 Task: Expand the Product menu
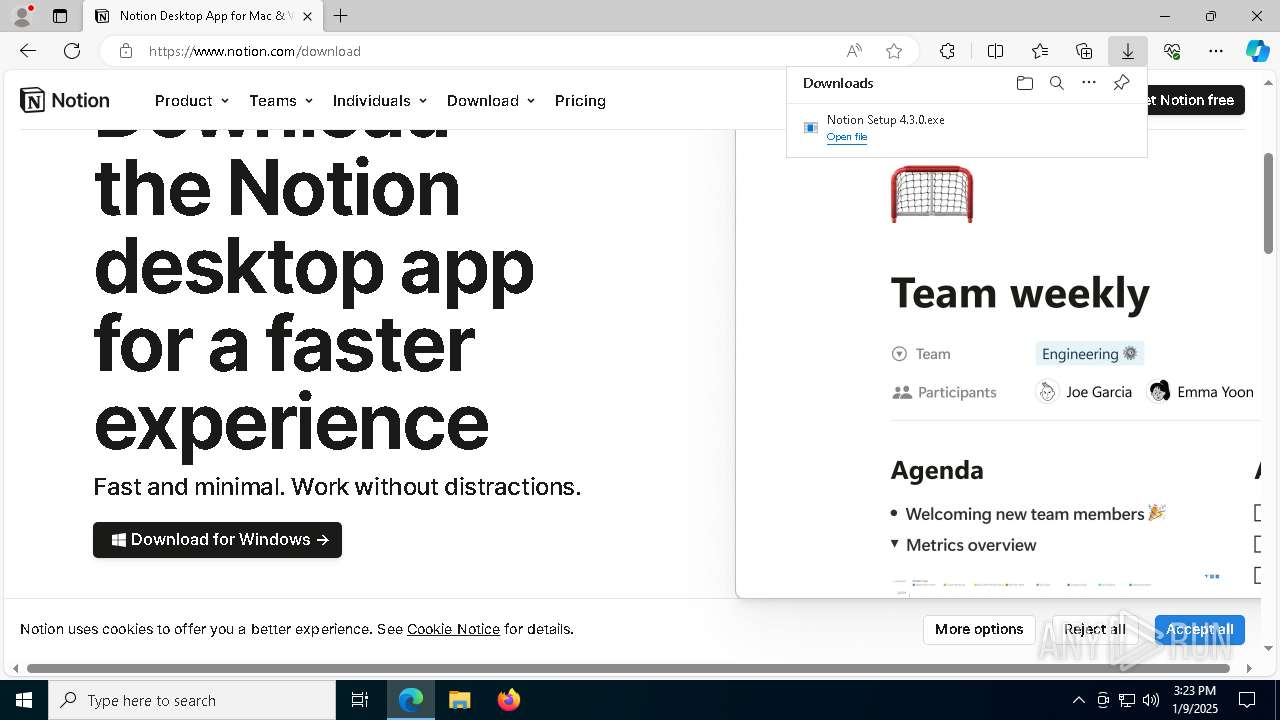pos(192,100)
